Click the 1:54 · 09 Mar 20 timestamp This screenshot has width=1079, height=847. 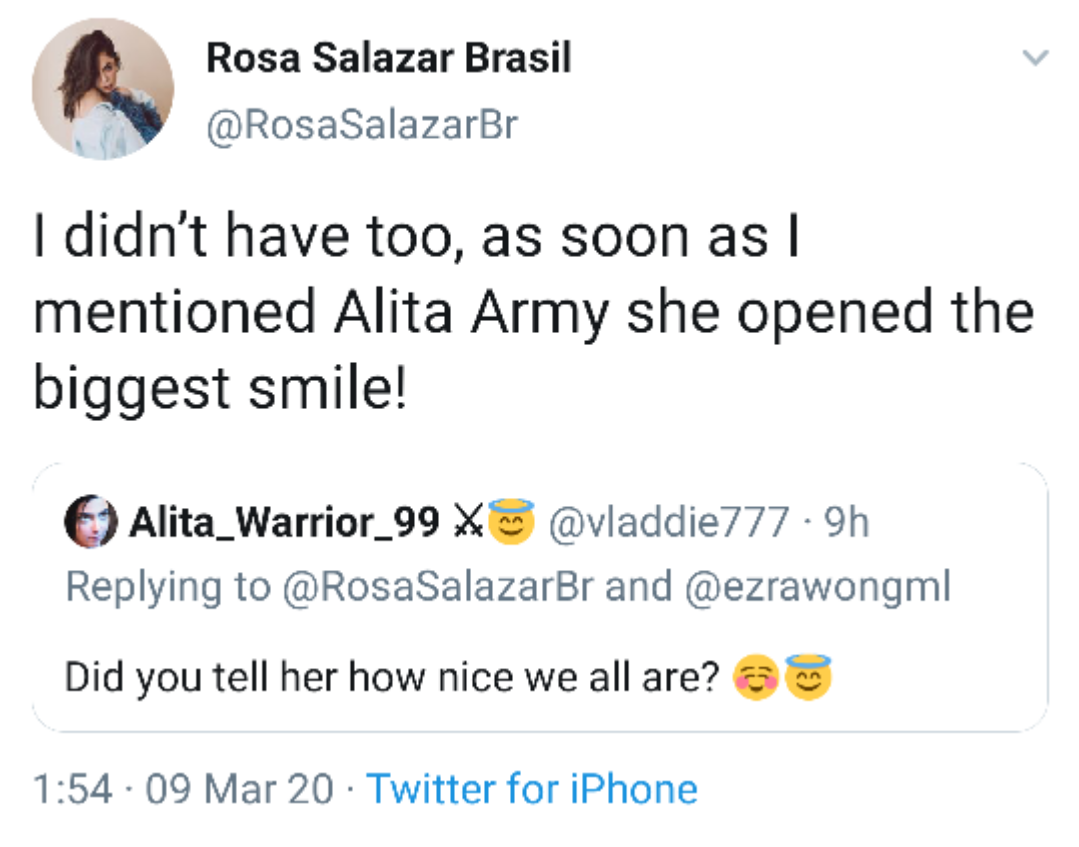(x=183, y=789)
